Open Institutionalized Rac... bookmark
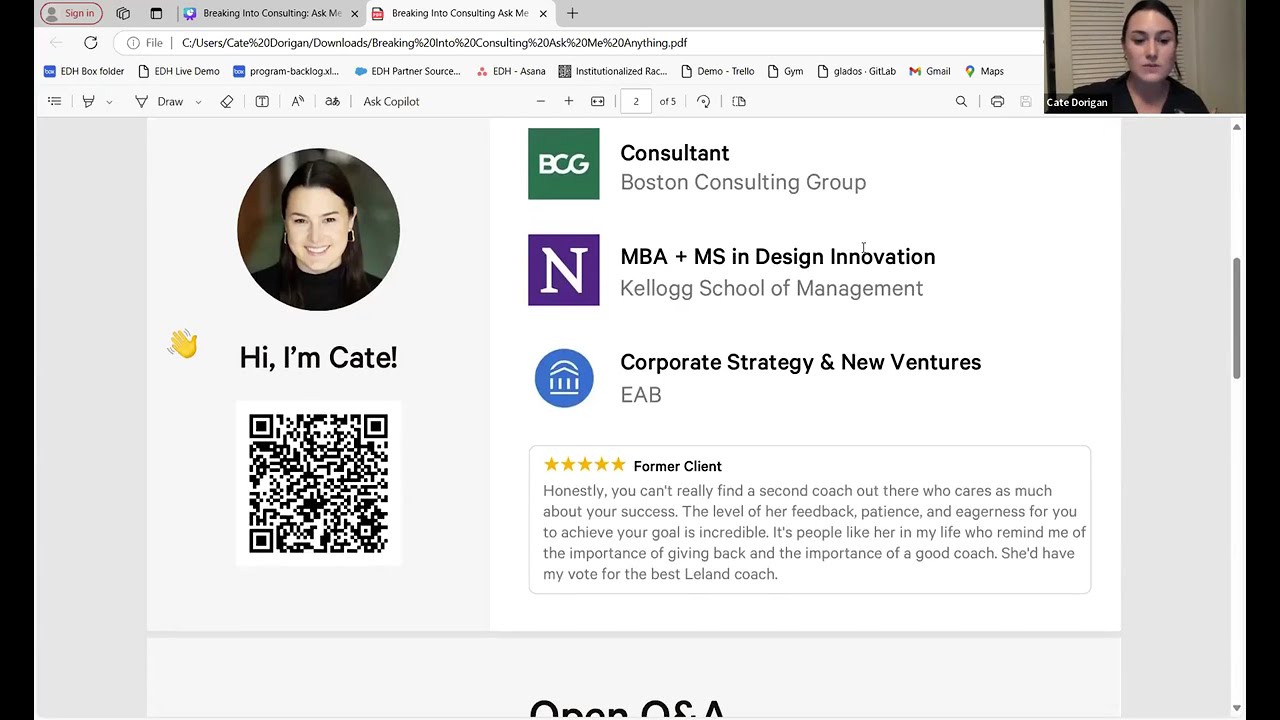The width and height of the screenshot is (1280, 720). [x=613, y=71]
